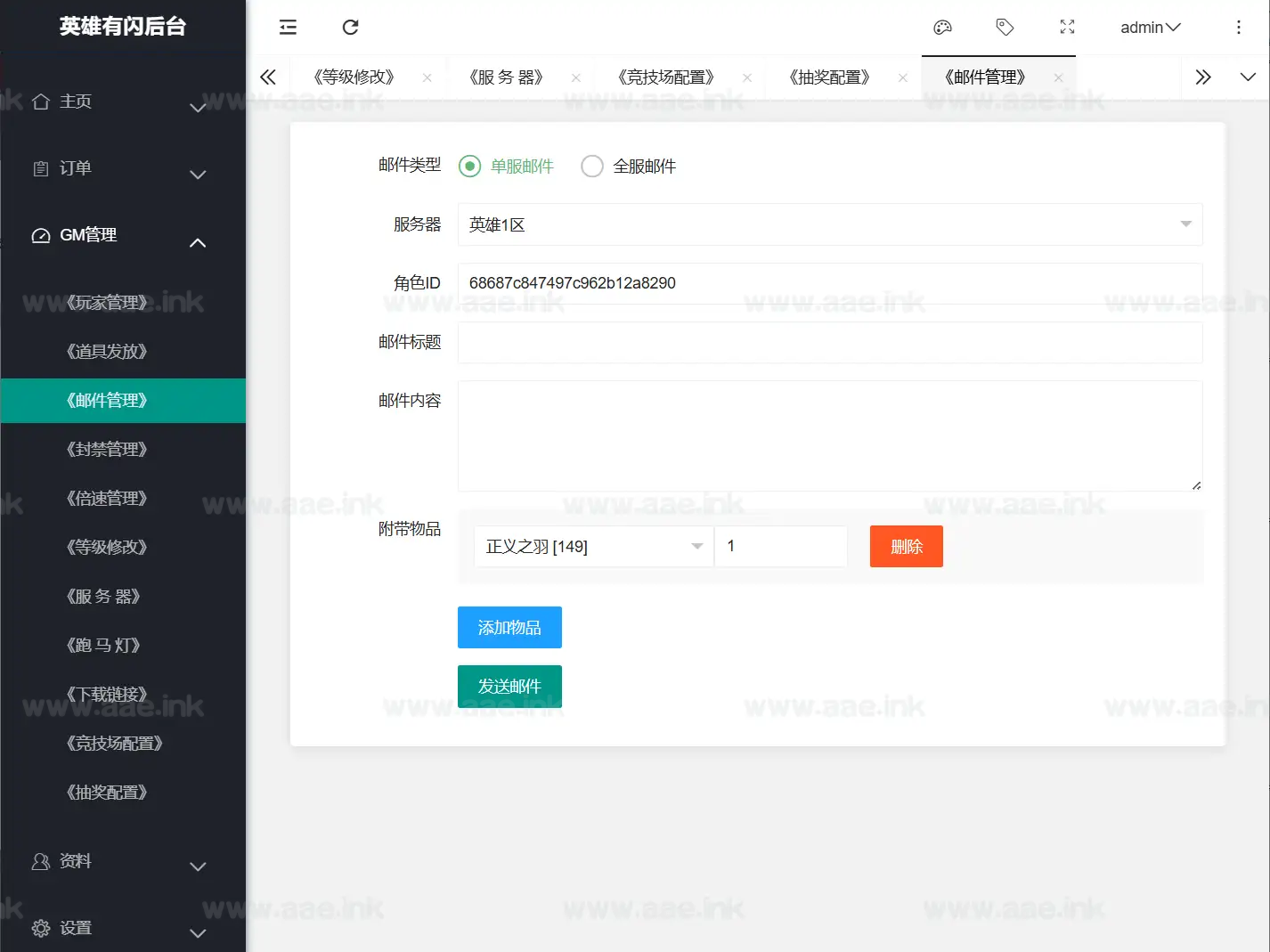The height and width of the screenshot is (952, 1270).
Task: Click the refresh page icon
Action: tap(351, 27)
